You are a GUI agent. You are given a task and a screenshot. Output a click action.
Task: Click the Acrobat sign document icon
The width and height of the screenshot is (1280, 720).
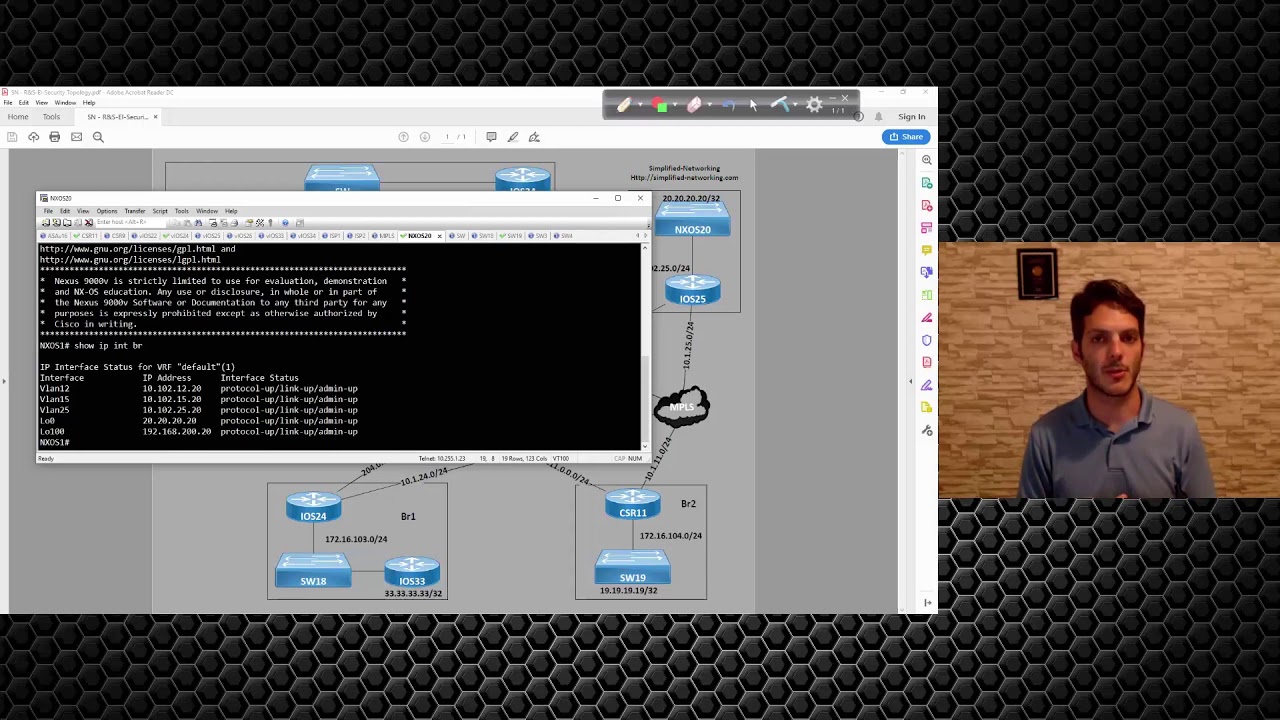(534, 137)
